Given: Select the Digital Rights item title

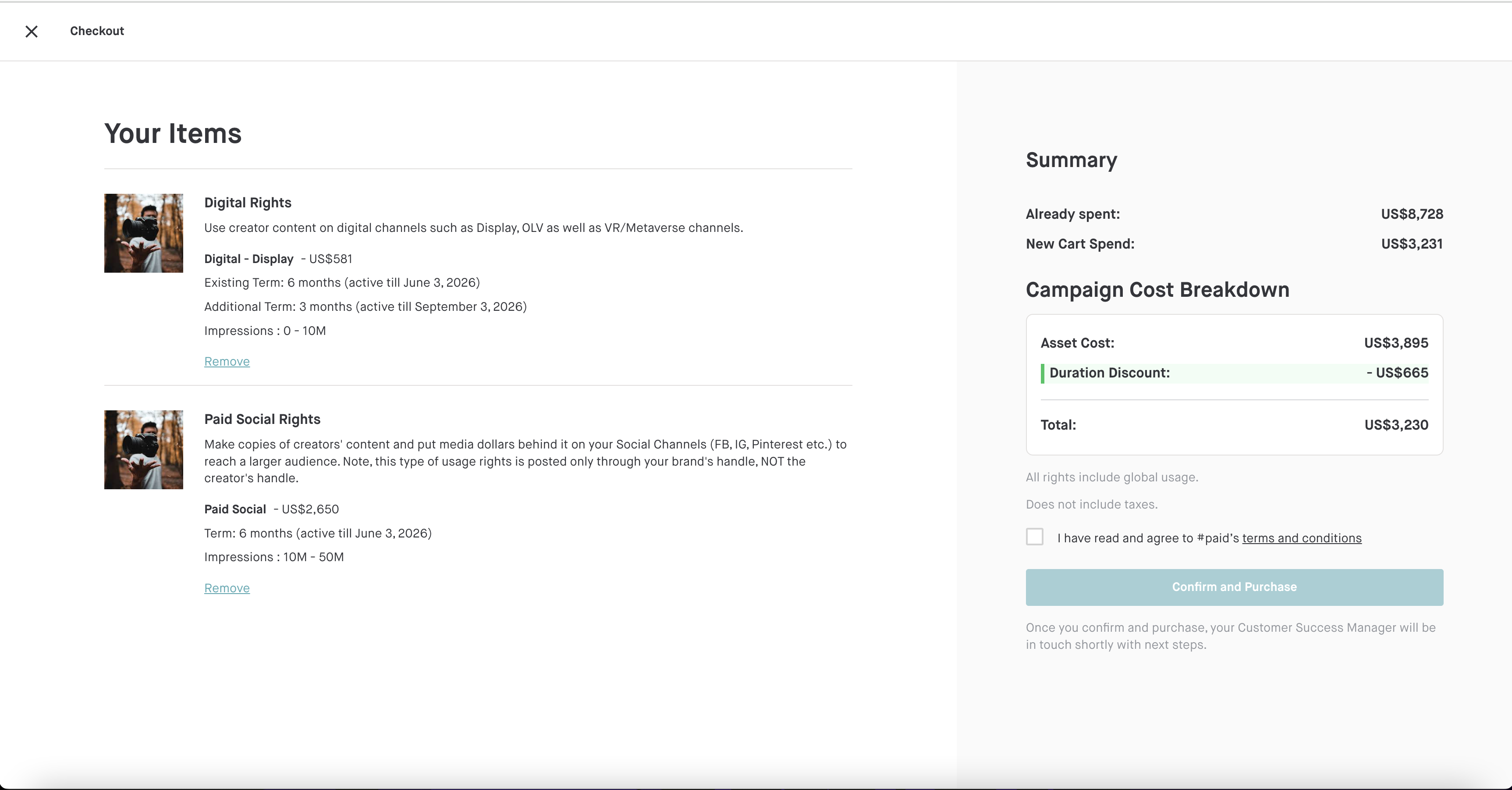Looking at the screenshot, I should click(247, 203).
